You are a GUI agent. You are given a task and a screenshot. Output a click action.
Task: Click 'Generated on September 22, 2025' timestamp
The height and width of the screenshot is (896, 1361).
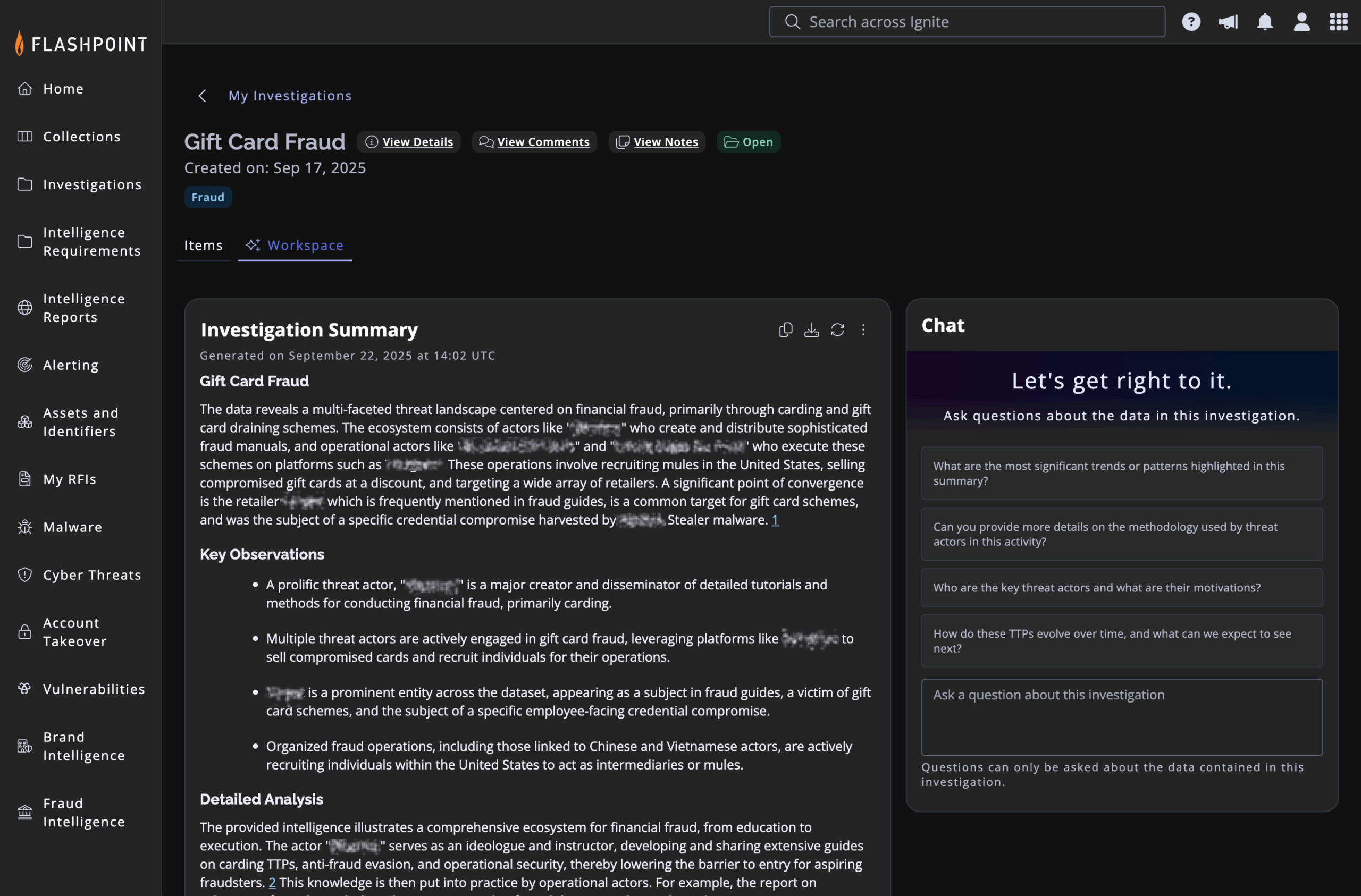pos(347,355)
